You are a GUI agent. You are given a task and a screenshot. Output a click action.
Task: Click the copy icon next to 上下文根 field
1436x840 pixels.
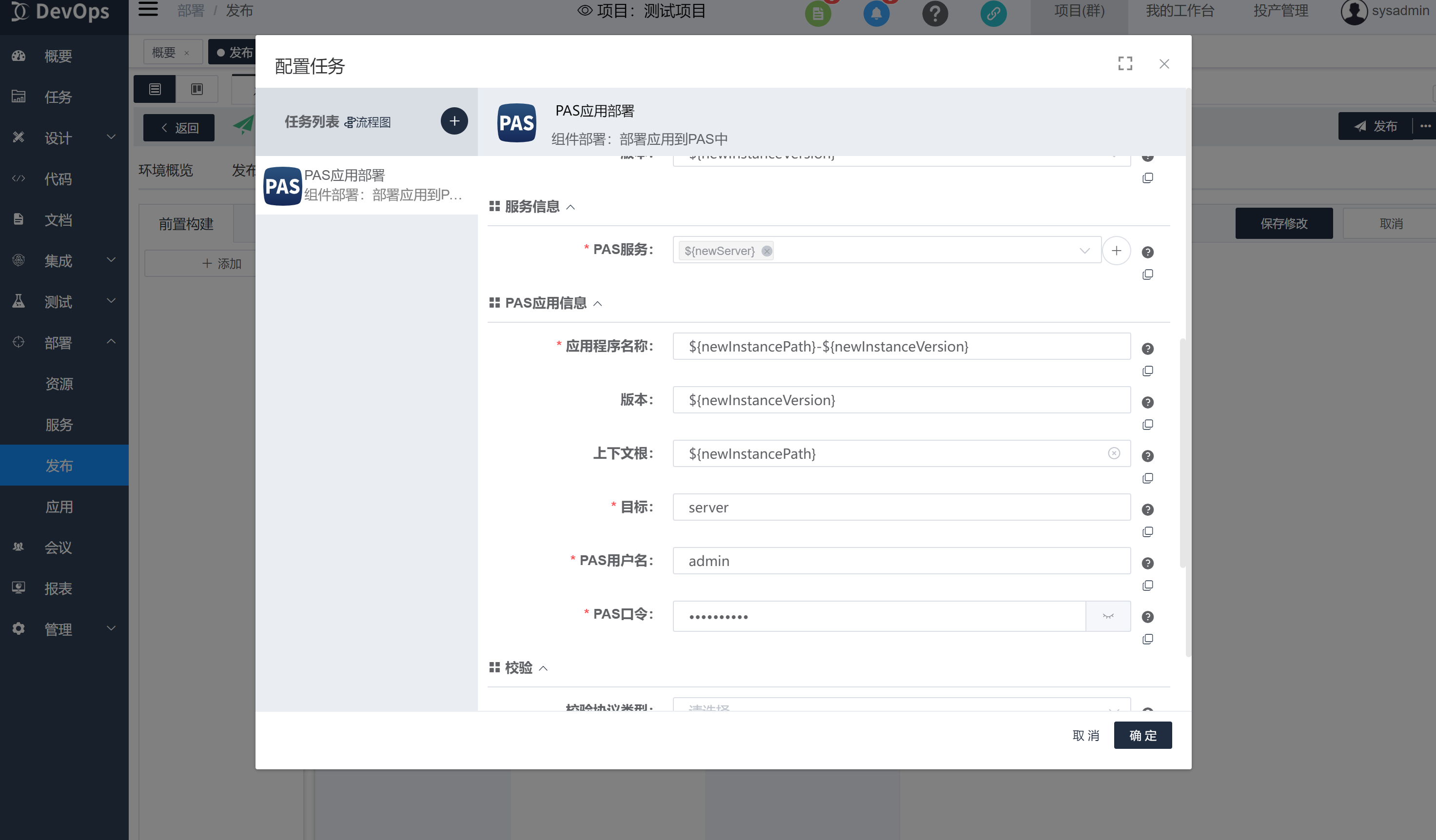pyautogui.click(x=1147, y=478)
